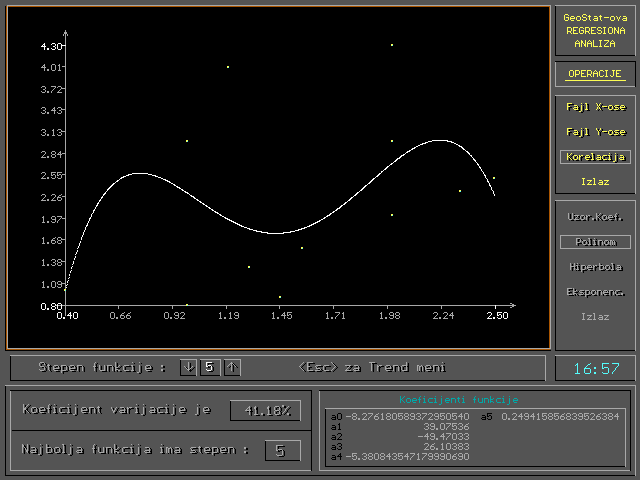Click Izlaz below Eksponenc.
640x480 pixels.
tap(595, 317)
